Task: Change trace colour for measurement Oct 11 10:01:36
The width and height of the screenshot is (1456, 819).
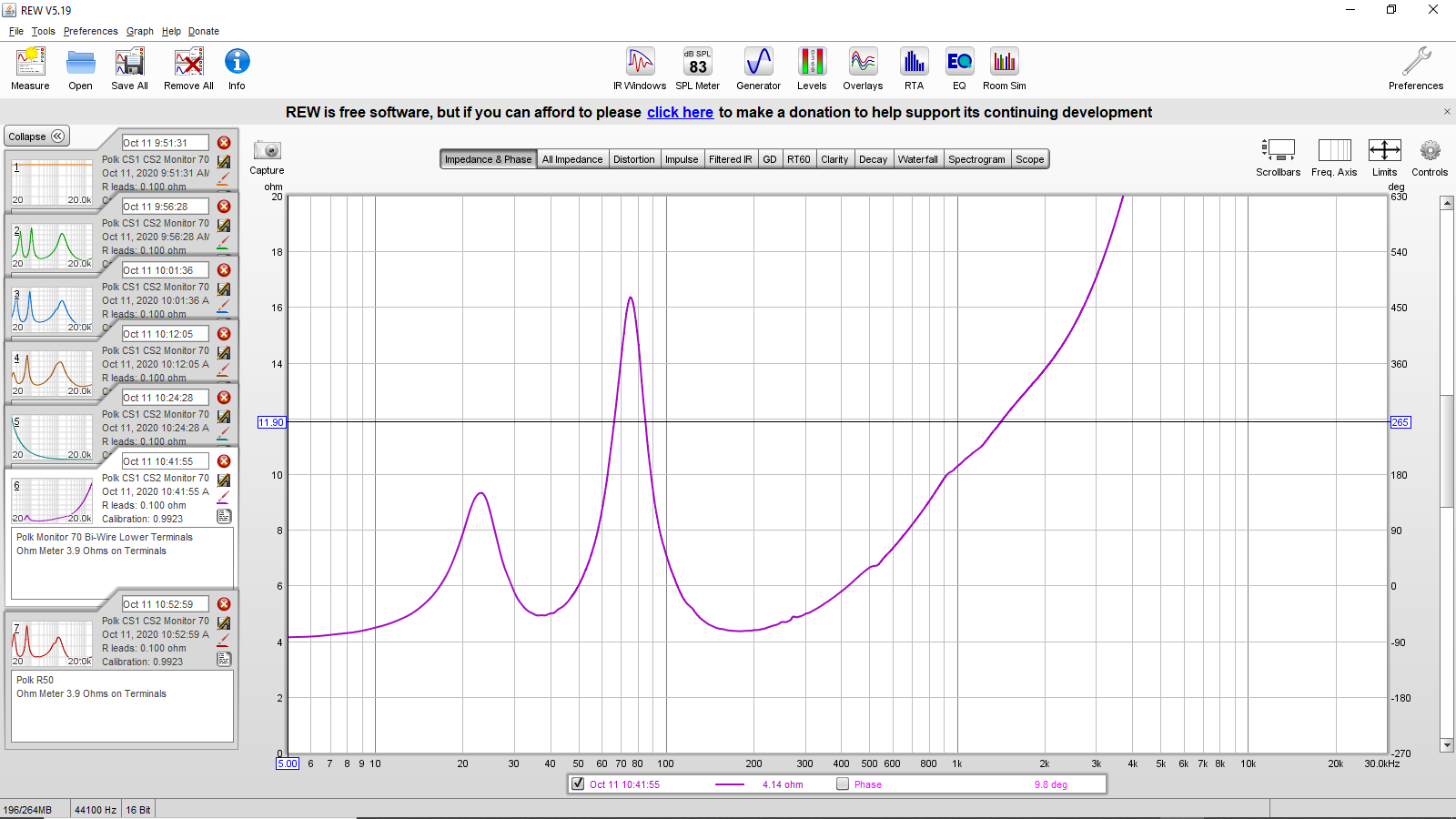Action: click(x=223, y=307)
